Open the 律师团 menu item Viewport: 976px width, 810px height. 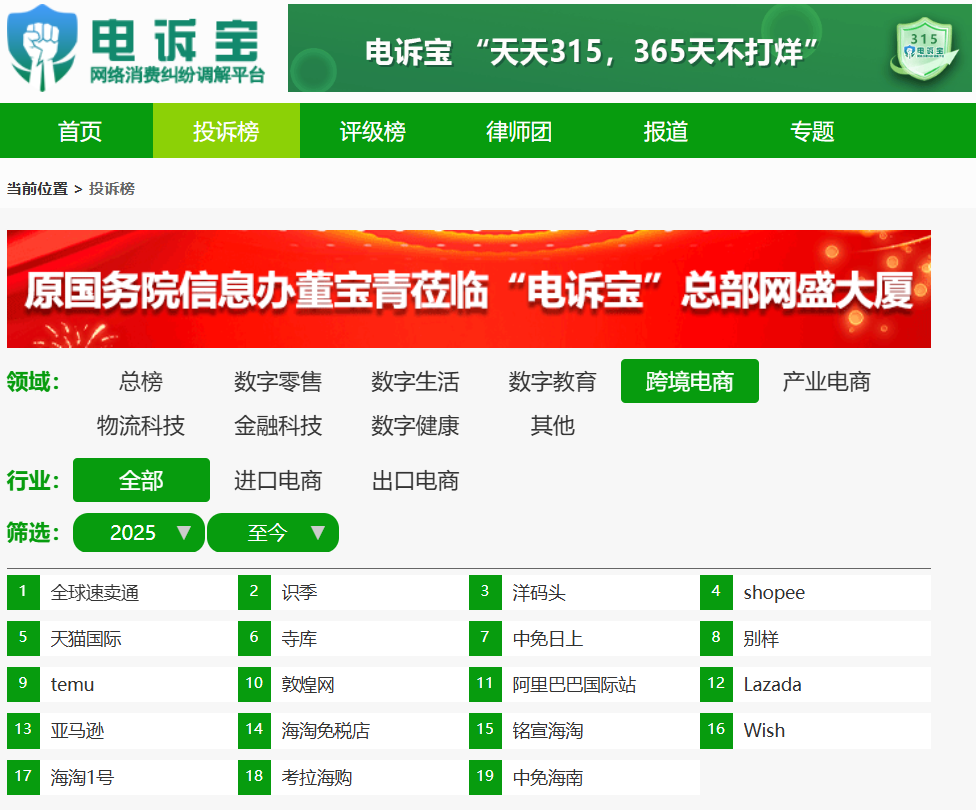519,131
